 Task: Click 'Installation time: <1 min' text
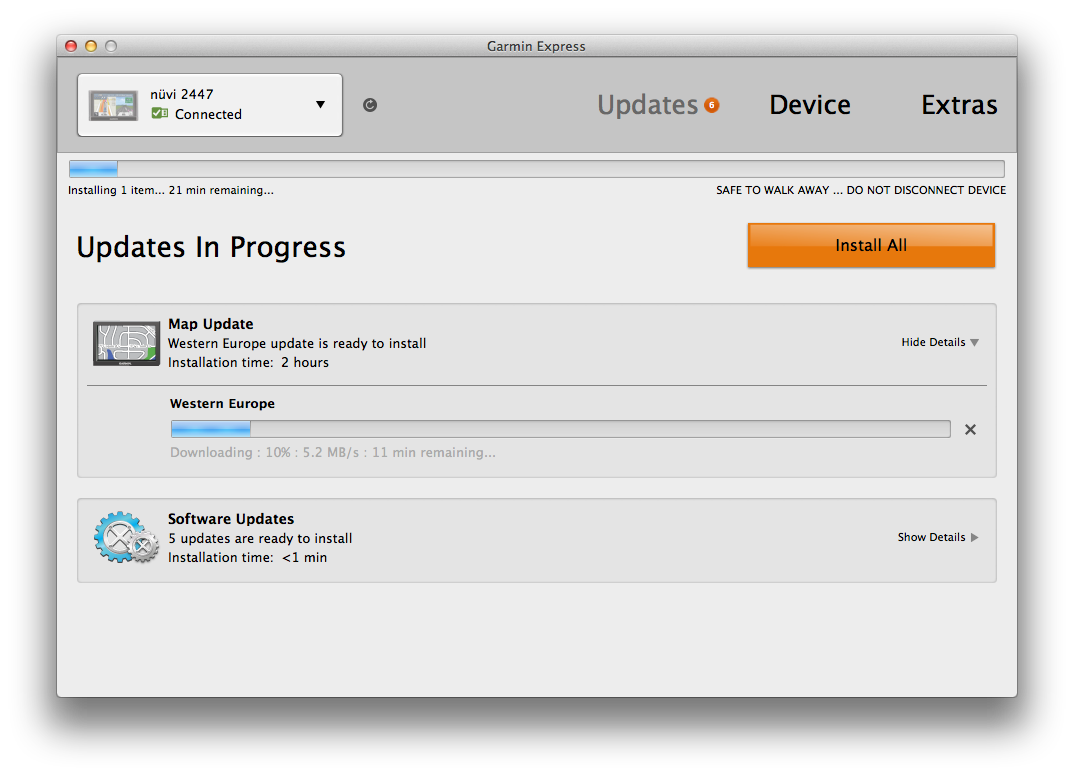(x=247, y=558)
